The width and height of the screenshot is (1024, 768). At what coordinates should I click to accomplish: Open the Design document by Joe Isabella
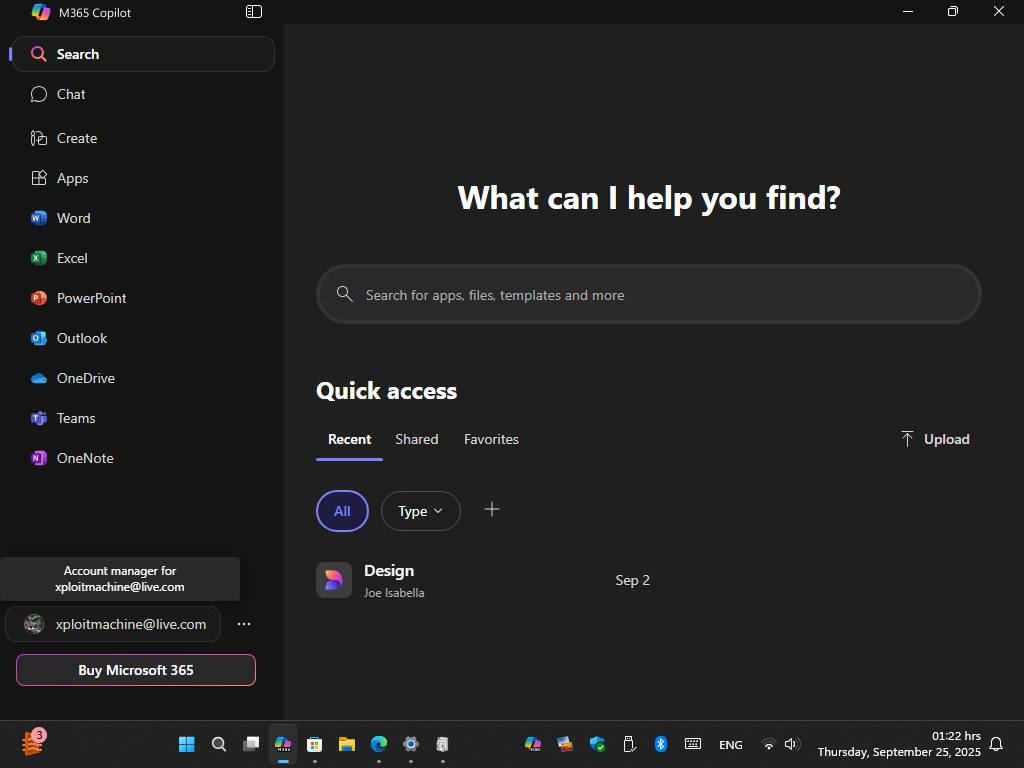[389, 570]
